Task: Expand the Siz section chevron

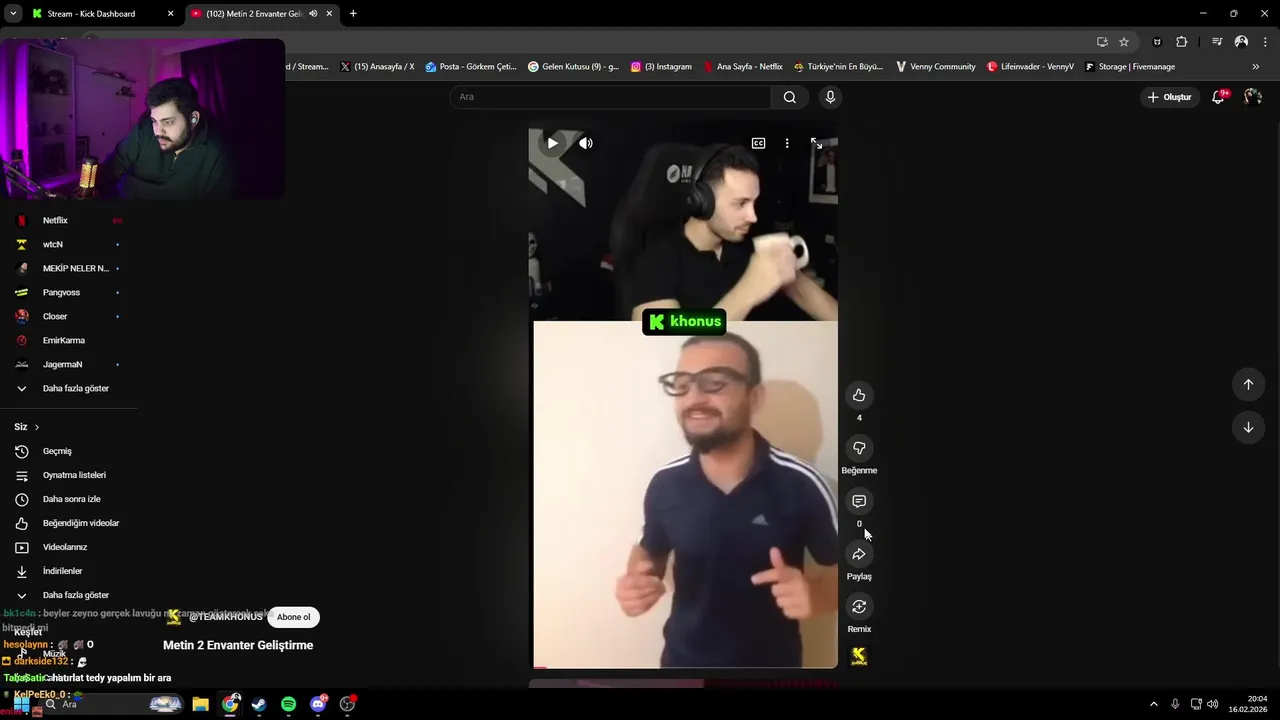Action: coord(37,427)
